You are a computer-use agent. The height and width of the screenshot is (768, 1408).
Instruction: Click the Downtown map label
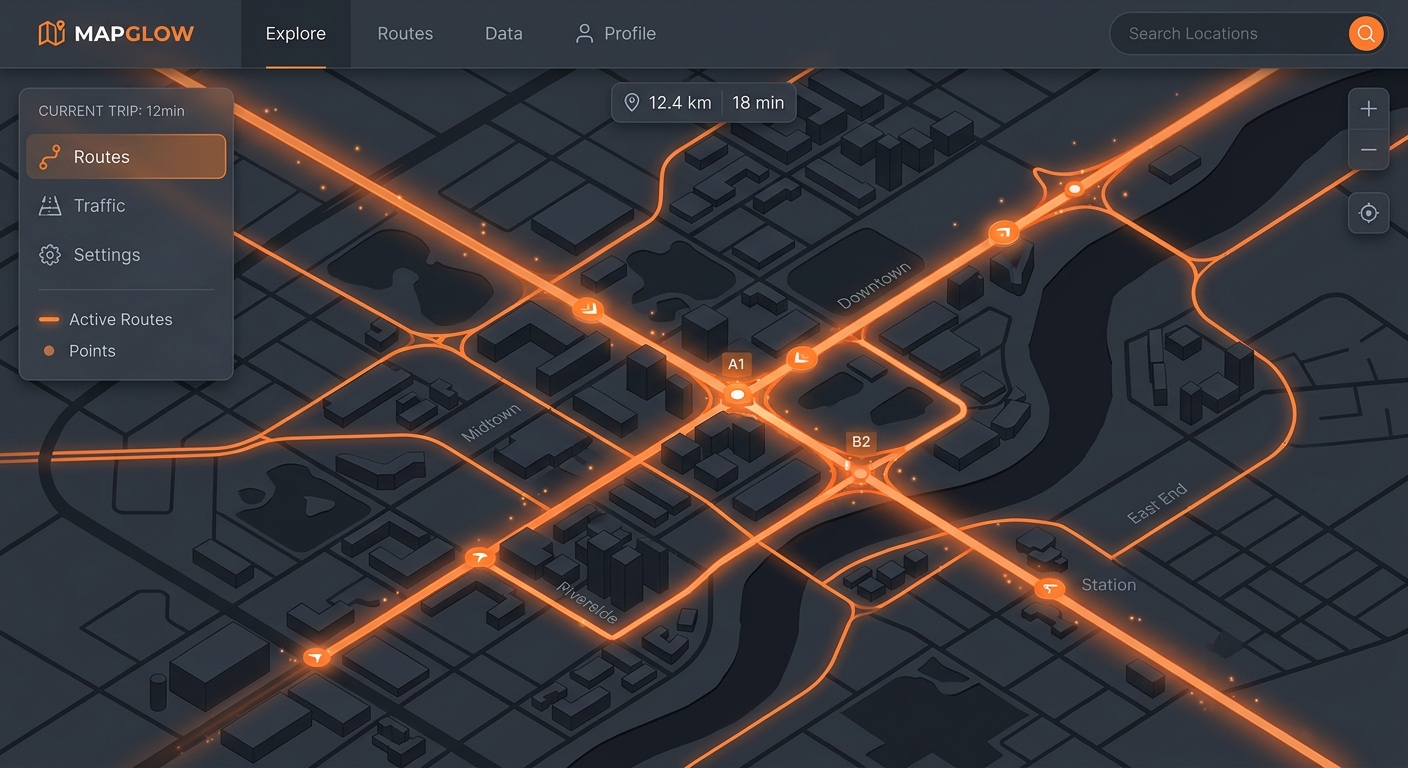(x=875, y=287)
